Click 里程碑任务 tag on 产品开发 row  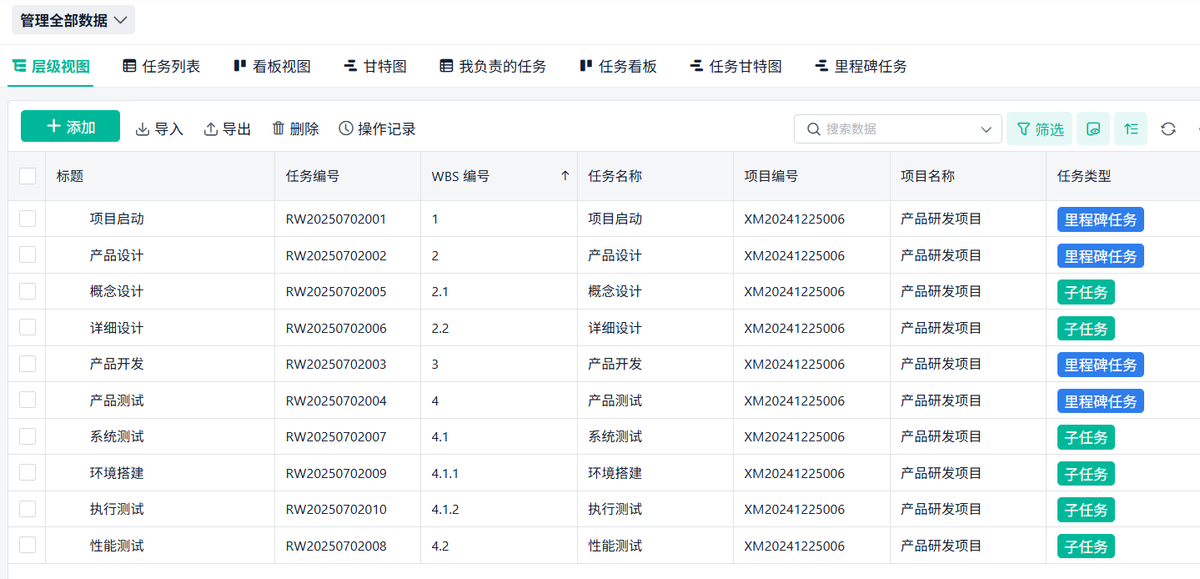point(1100,365)
